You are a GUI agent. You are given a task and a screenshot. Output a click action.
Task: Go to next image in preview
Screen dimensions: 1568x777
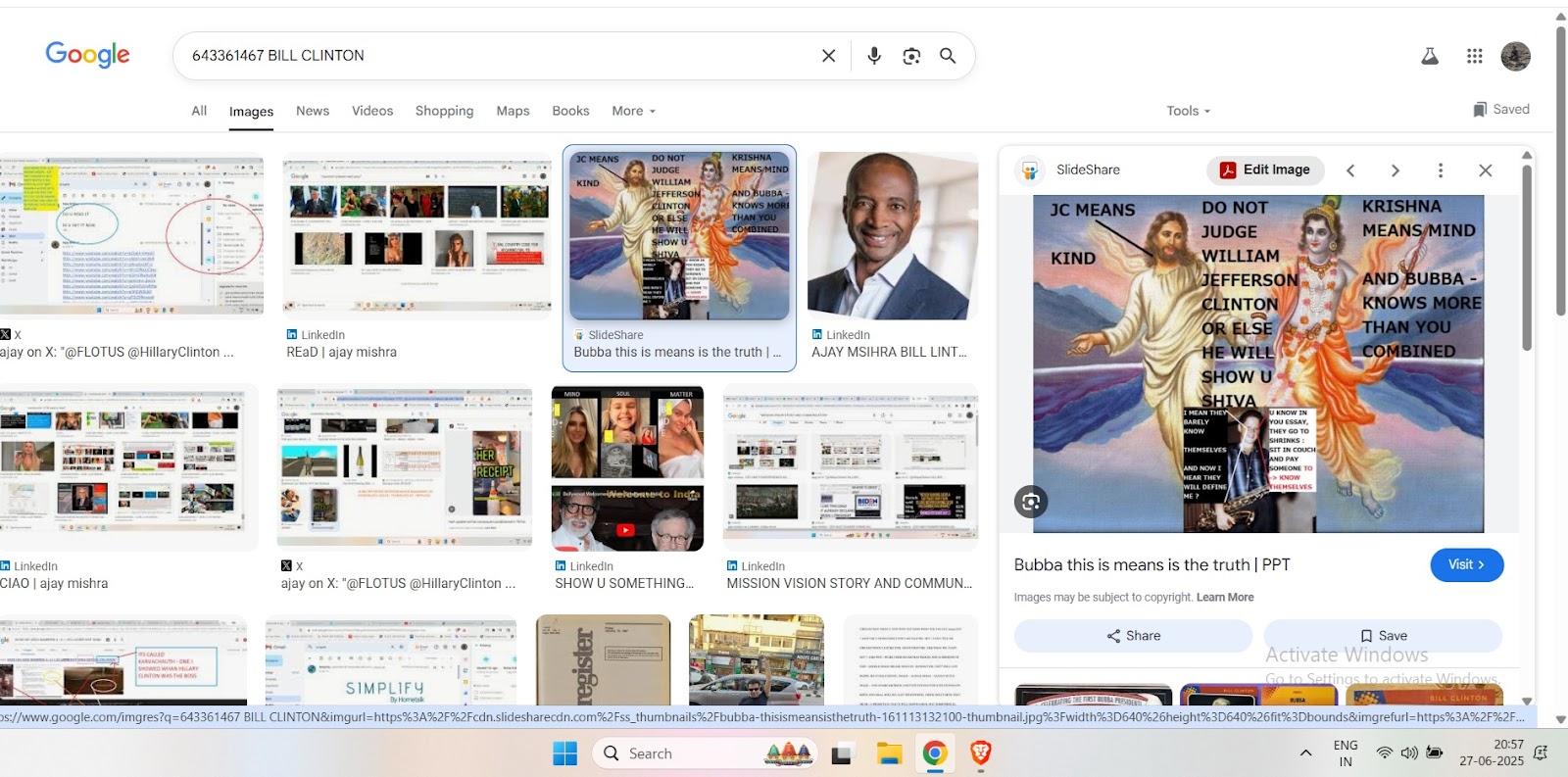1396,170
